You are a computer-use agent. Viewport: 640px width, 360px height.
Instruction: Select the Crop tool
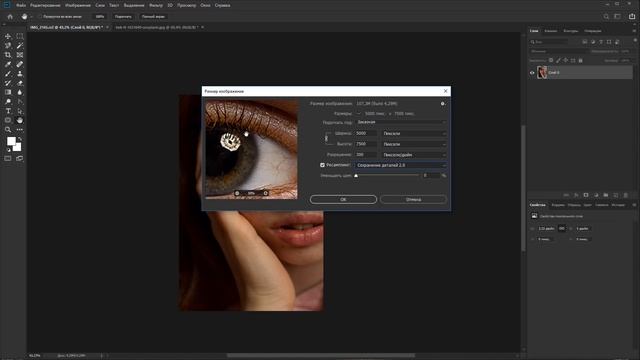[x=8, y=55]
